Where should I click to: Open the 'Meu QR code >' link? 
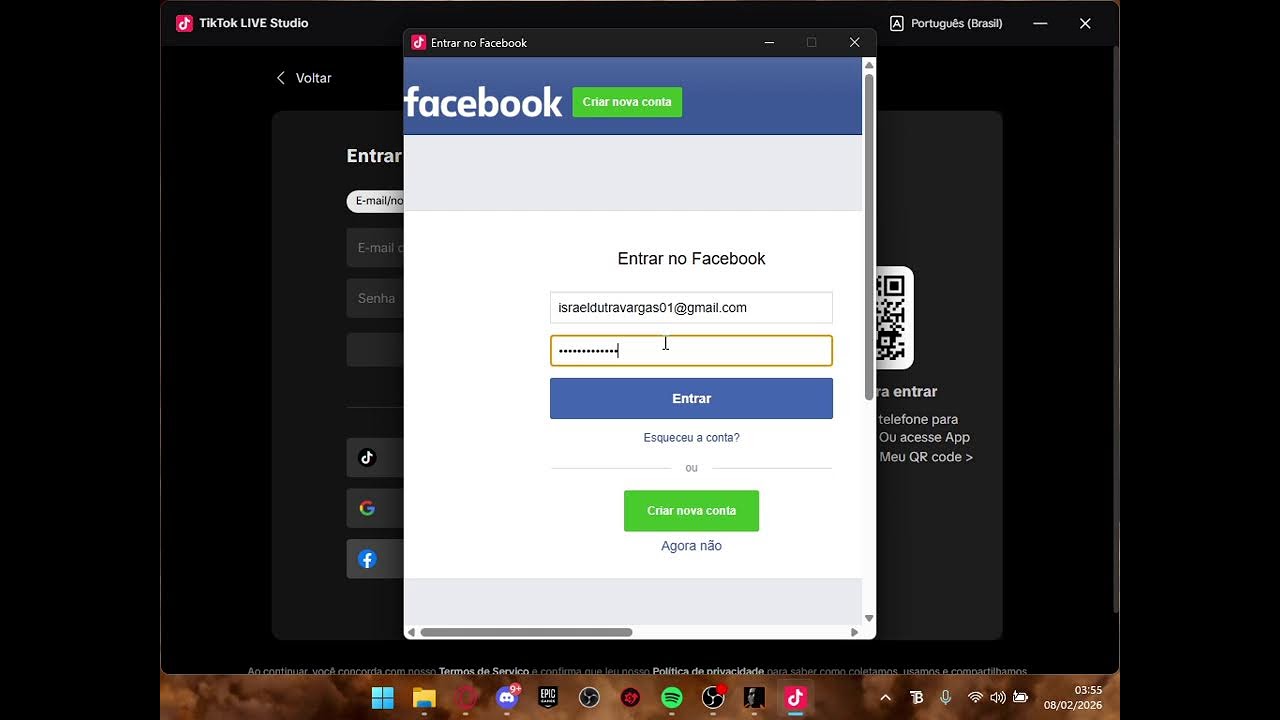(926, 457)
